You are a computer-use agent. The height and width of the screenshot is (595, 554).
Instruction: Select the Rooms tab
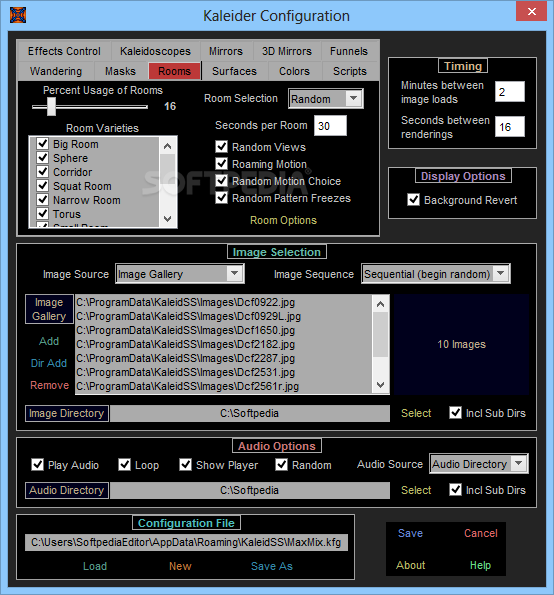coord(175,71)
